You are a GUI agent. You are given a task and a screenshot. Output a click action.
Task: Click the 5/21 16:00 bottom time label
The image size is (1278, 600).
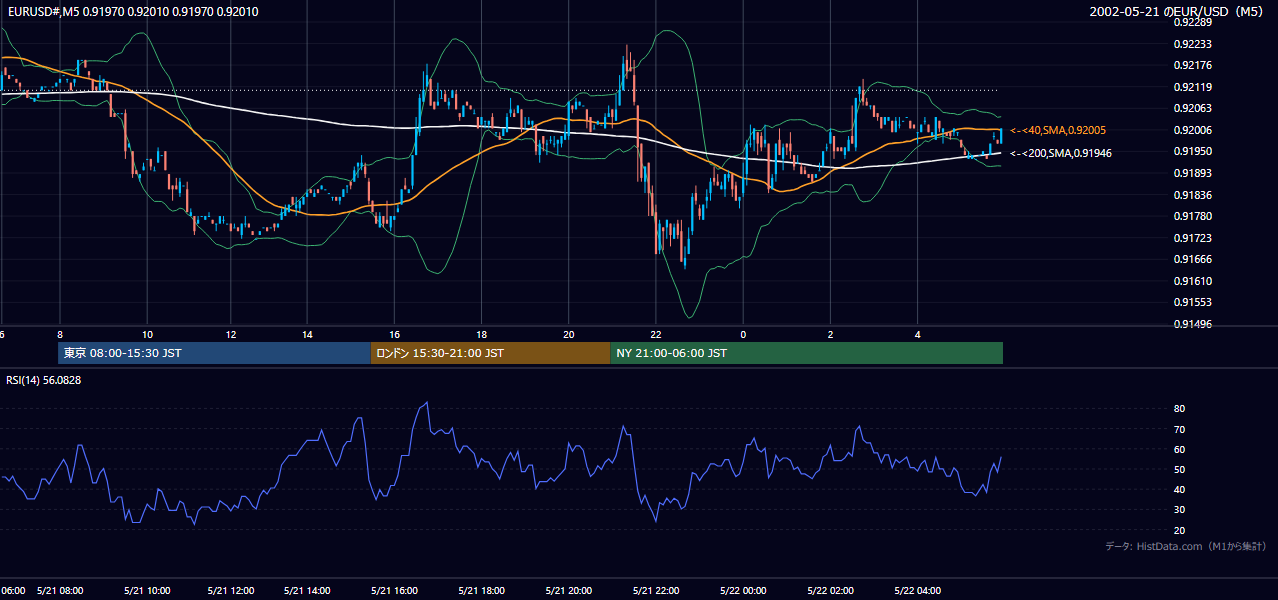point(394,591)
